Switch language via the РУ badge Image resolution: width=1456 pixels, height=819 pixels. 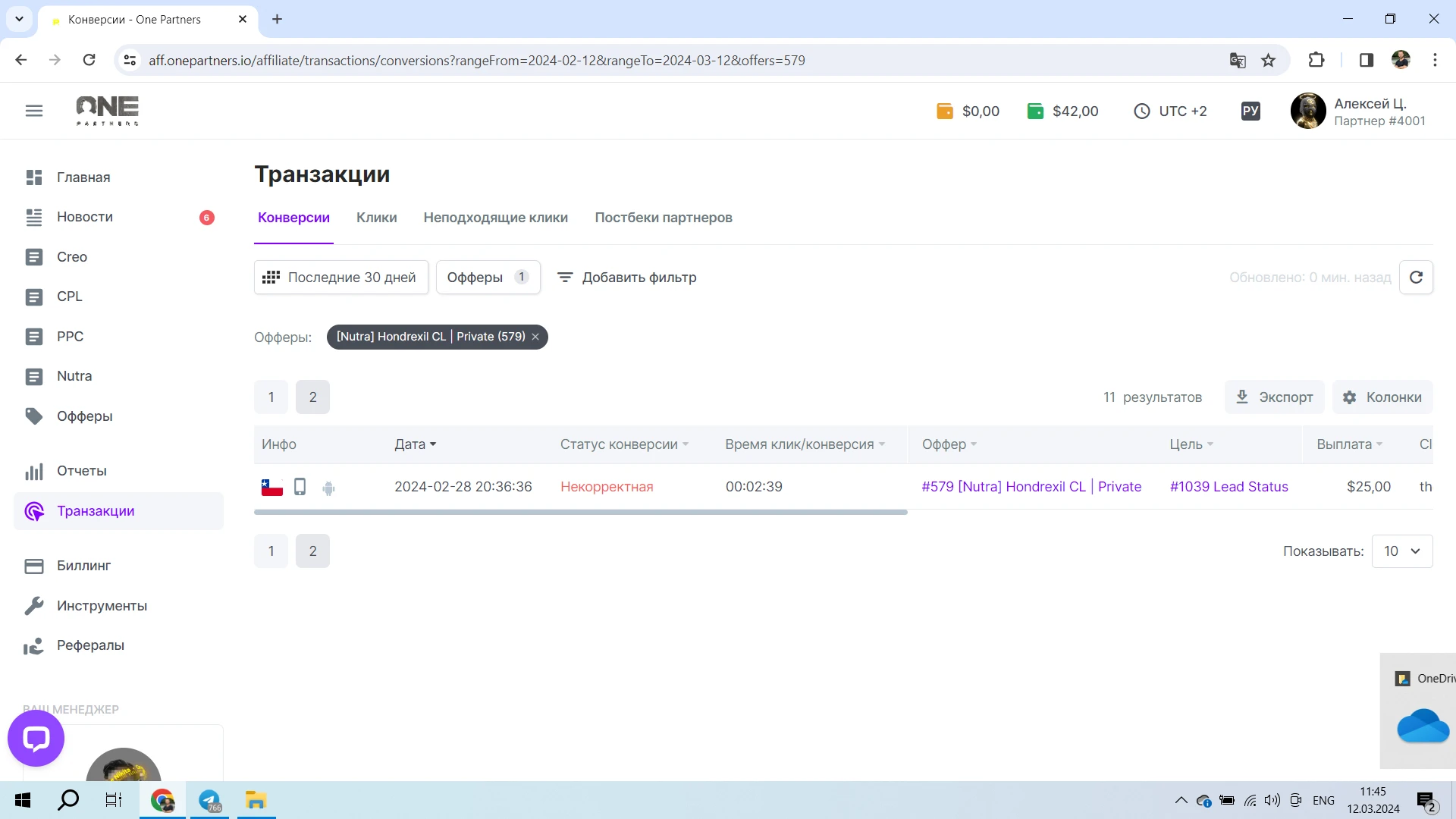(x=1250, y=111)
